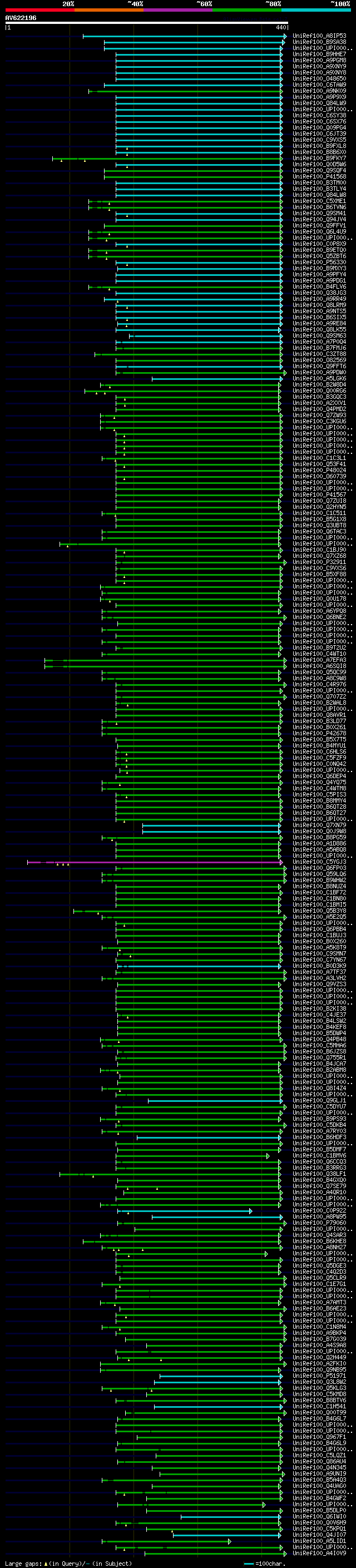This screenshot has height=1568, width=356.
Task: Click the purple ~60% identity legend segment
Action: coord(179,10)
